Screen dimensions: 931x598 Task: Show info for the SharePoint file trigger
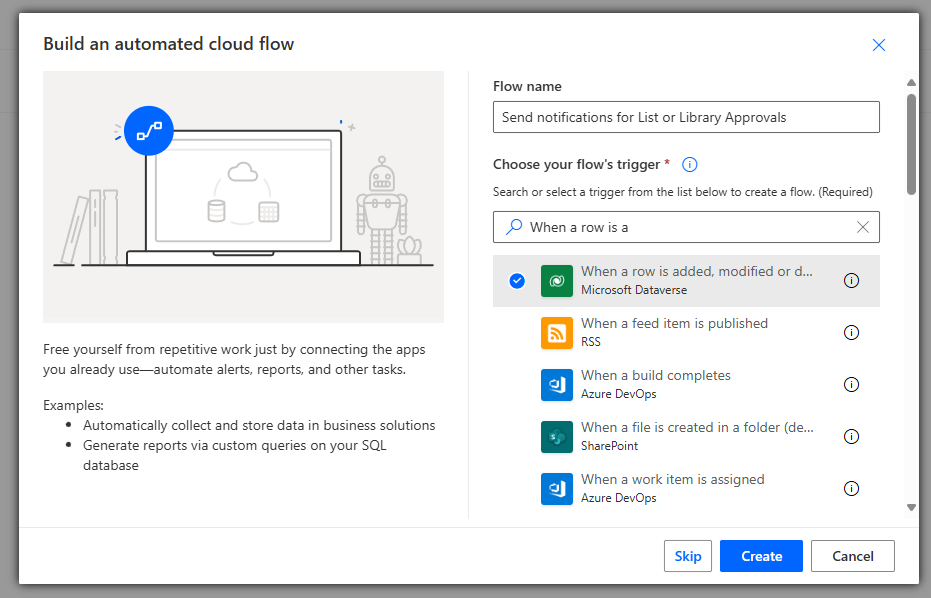851,436
